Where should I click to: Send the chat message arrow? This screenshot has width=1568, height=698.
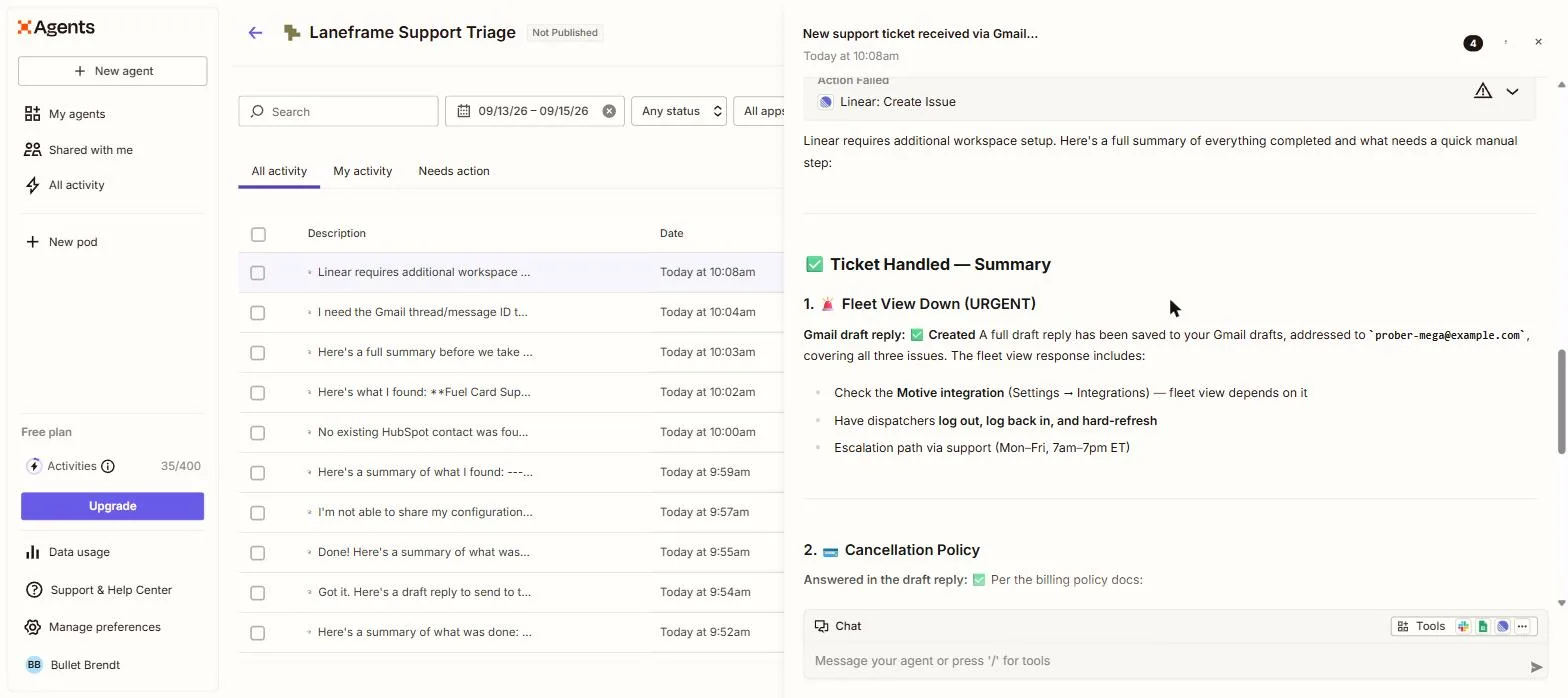[1536, 667]
